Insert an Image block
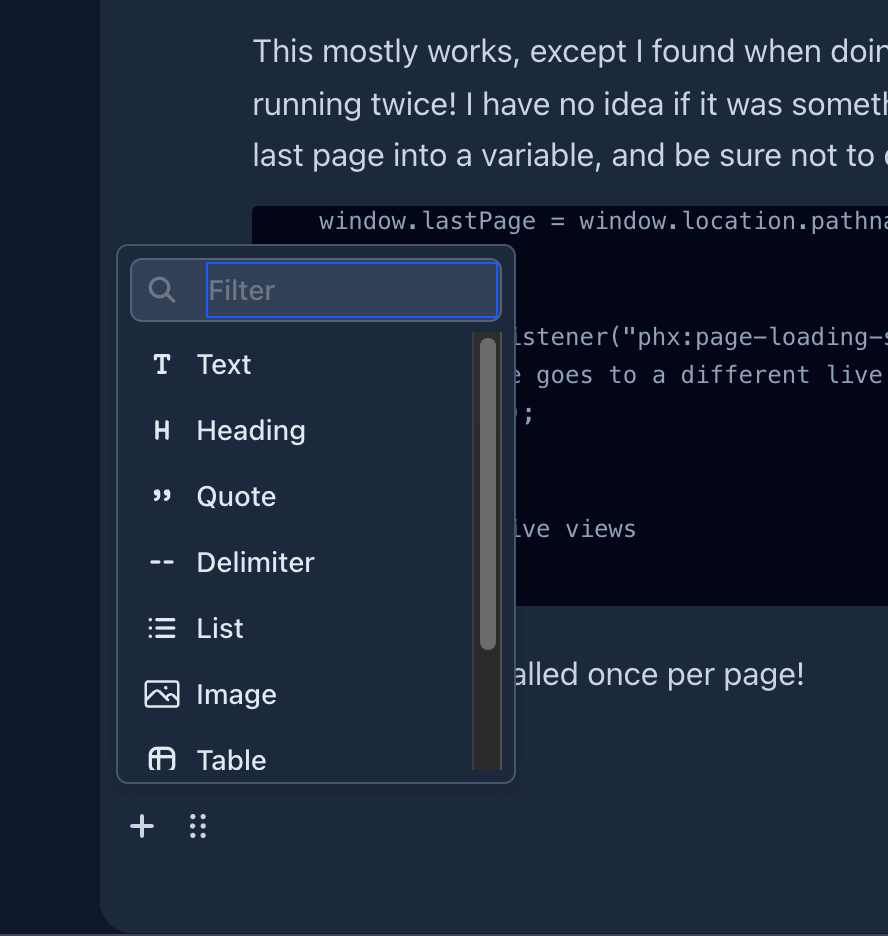888x936 pixels. pos(237,694)
